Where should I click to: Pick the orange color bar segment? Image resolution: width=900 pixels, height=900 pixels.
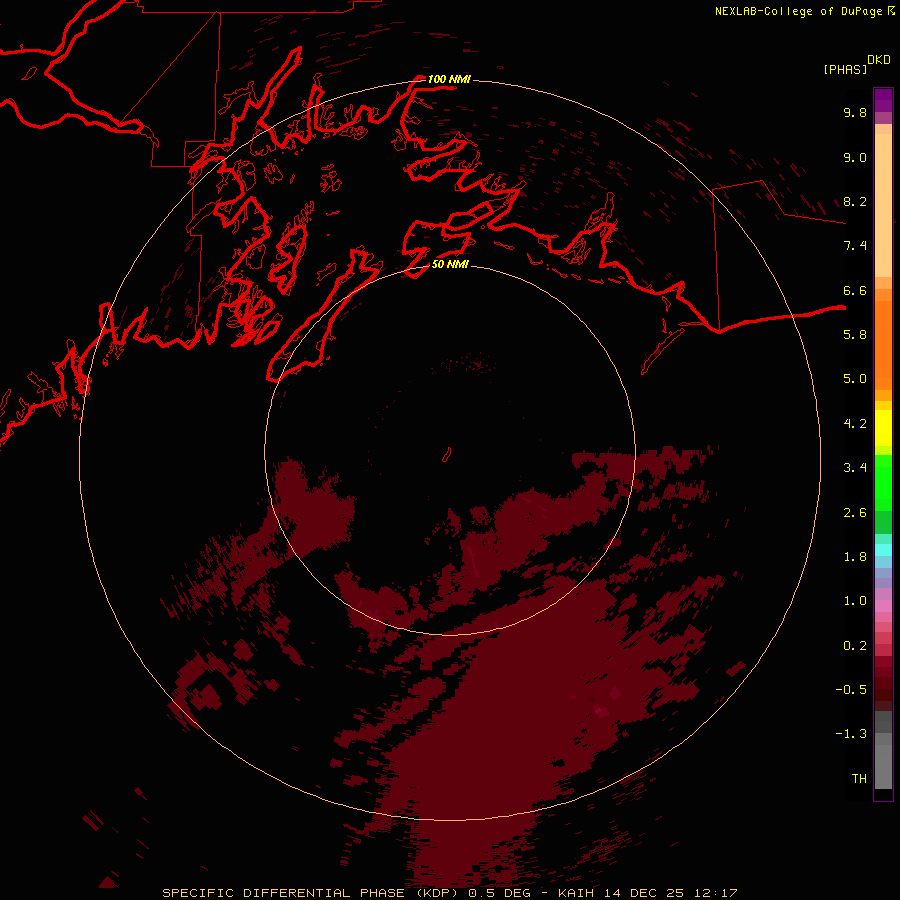883,345
